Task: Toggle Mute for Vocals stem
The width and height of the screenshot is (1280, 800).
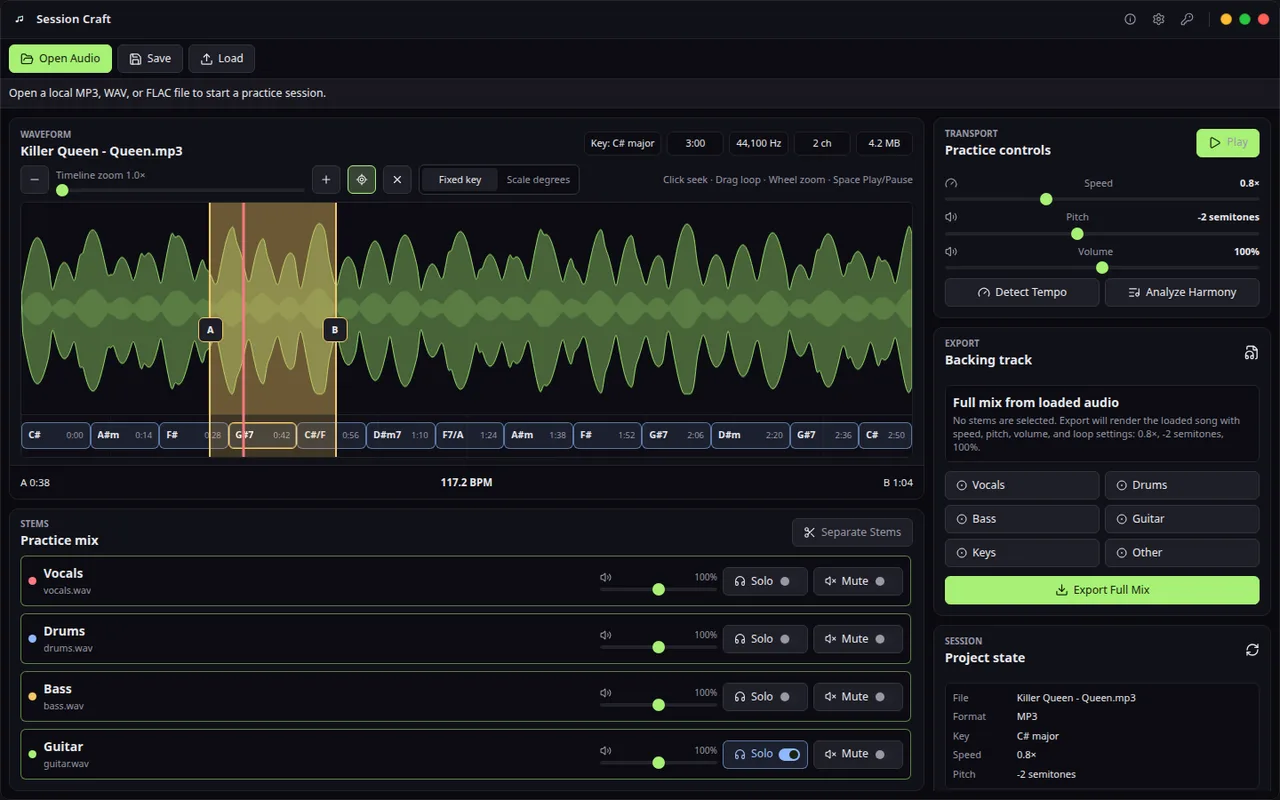Action: (858, 581)
